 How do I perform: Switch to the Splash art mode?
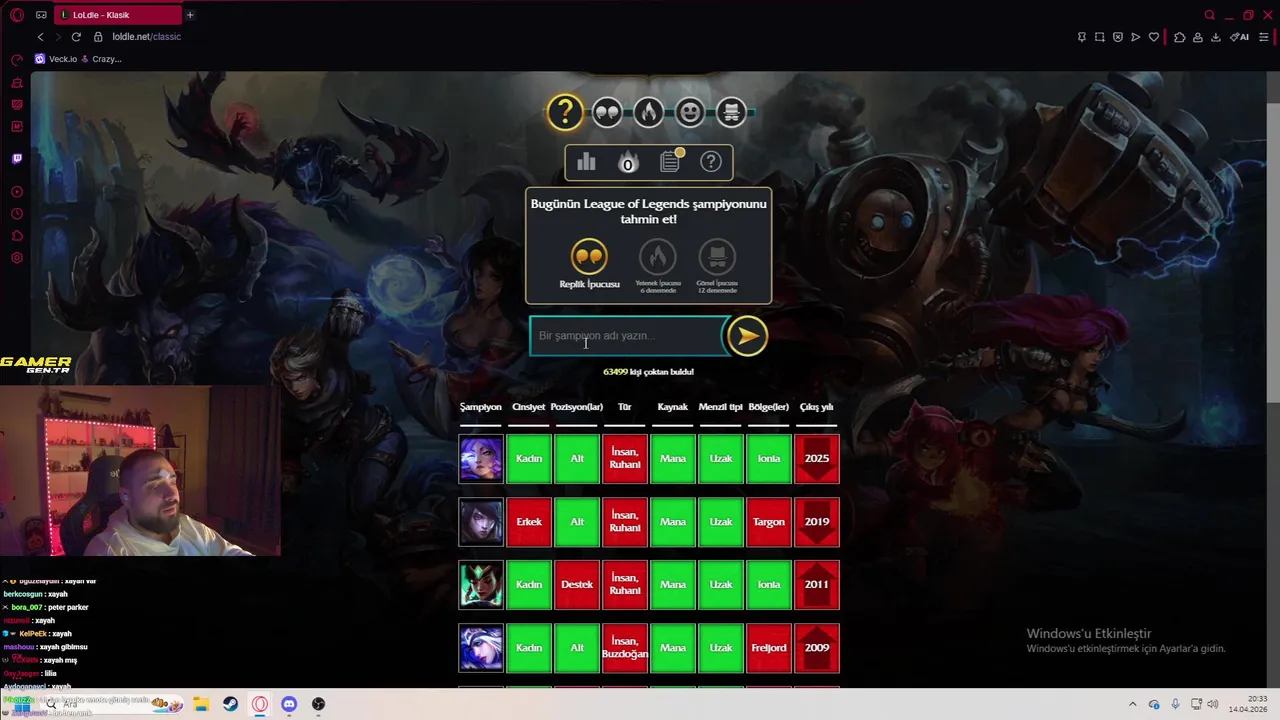coord(731,113)
